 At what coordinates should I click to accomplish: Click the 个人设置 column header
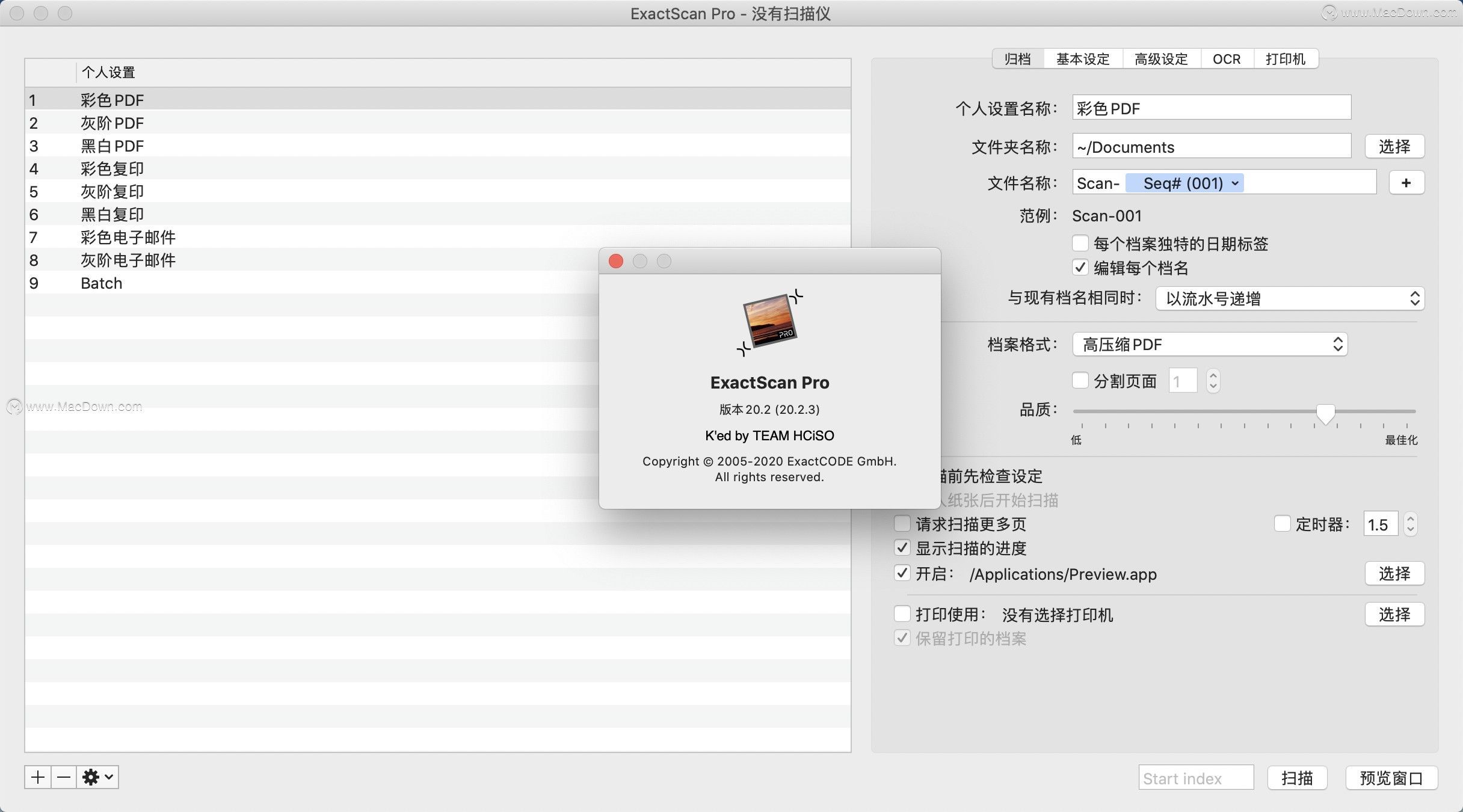463,72
